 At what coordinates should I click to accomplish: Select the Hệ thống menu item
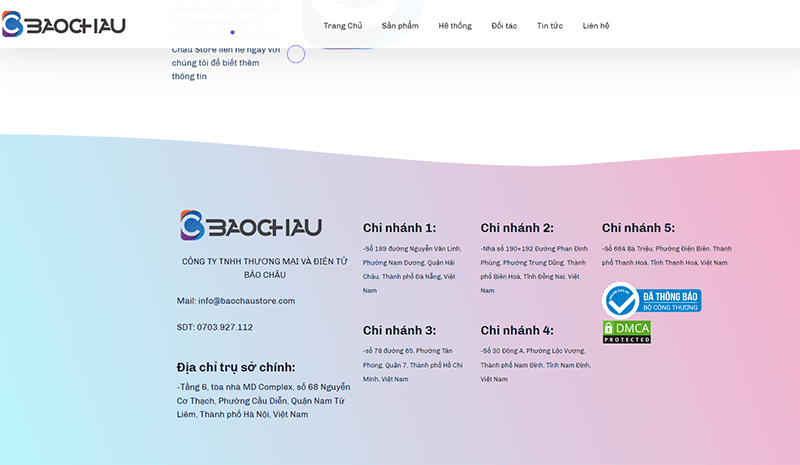[x=455, y=26]
